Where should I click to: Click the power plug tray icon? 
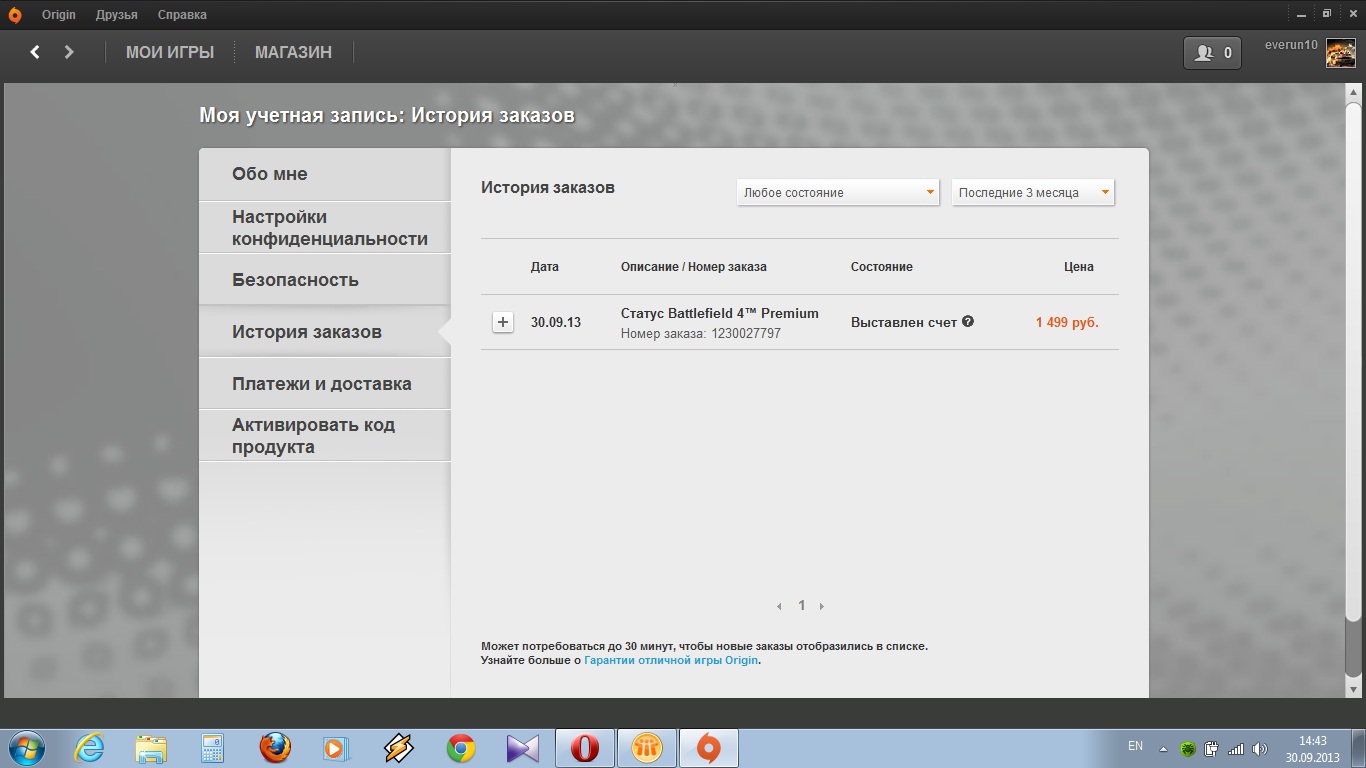(1211, 748)
